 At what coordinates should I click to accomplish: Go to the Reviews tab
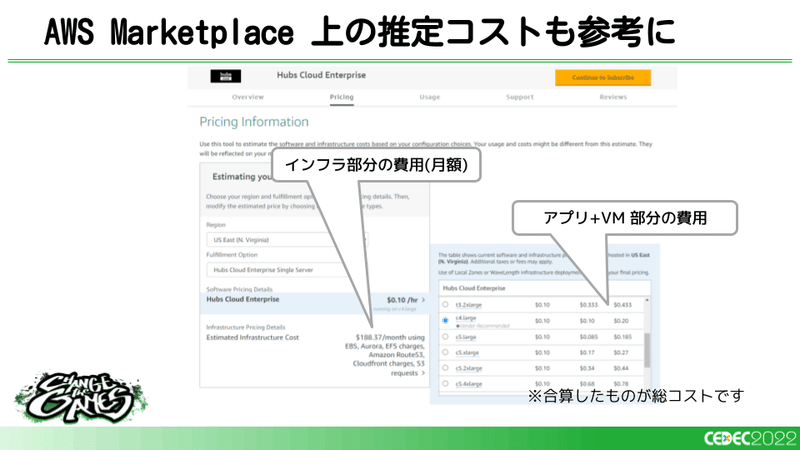(x=613, y=97)
